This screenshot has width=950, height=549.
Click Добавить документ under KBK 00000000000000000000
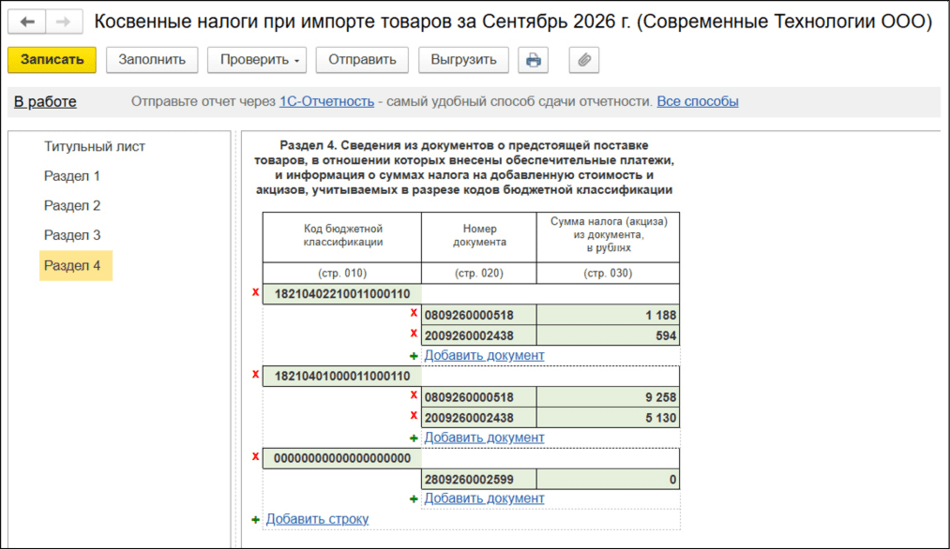484,499
